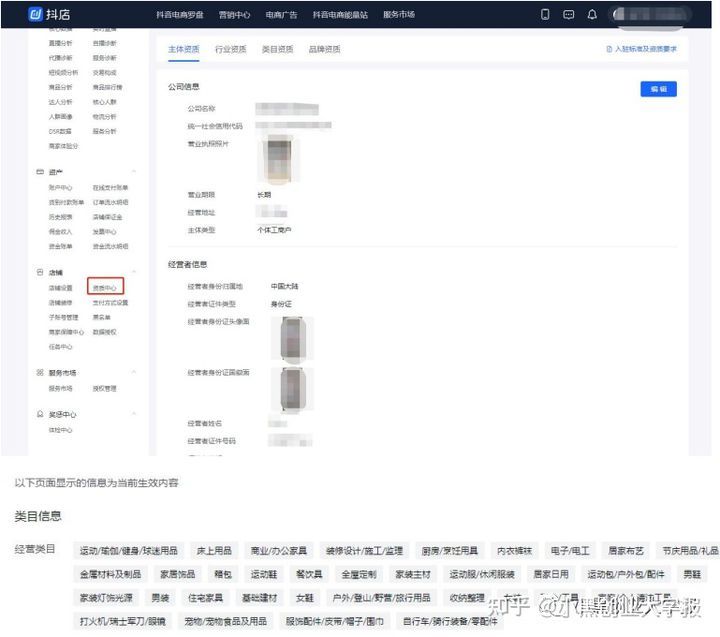Open 账户中心 in the sidebar
This screenshot has height=637, width=720.
(x=61, y=188)
